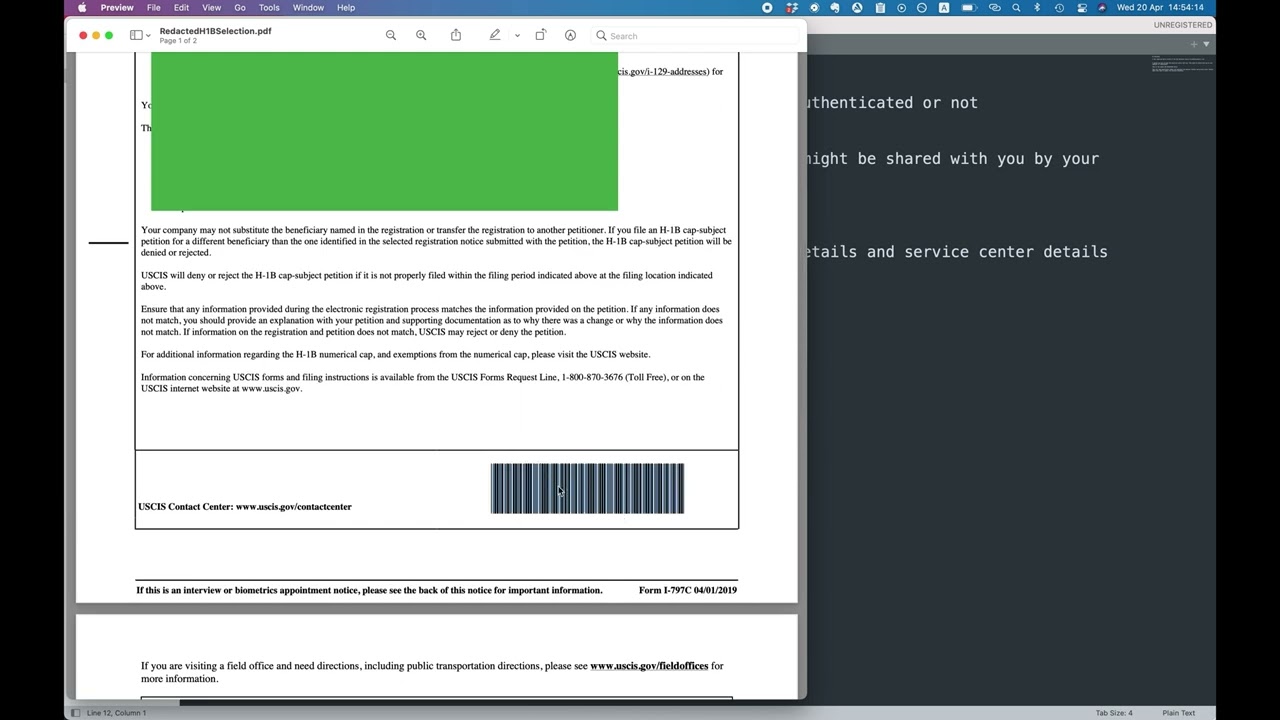Click the zoom out magnifier in Preview toolbar
Screen dimensions: 1280x720
[391, 35]
